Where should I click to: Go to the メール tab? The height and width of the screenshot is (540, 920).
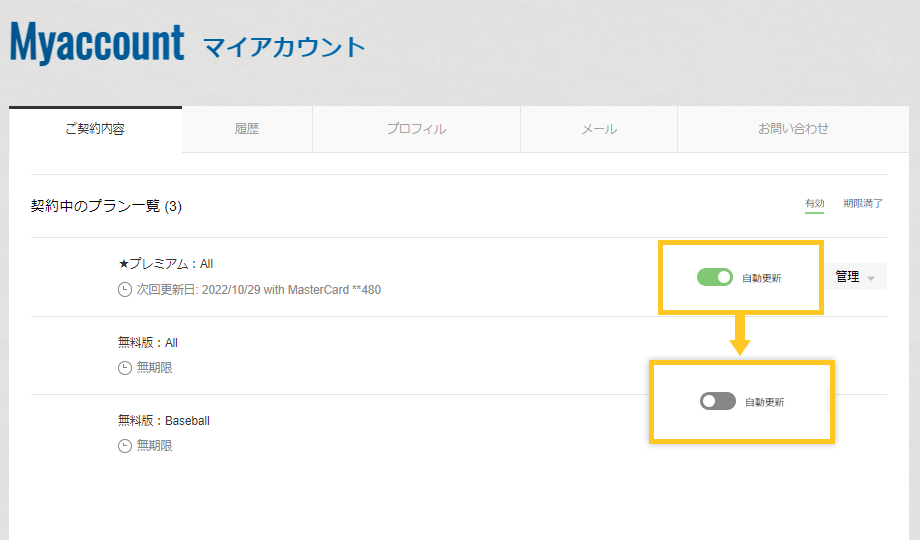point(599,129)
